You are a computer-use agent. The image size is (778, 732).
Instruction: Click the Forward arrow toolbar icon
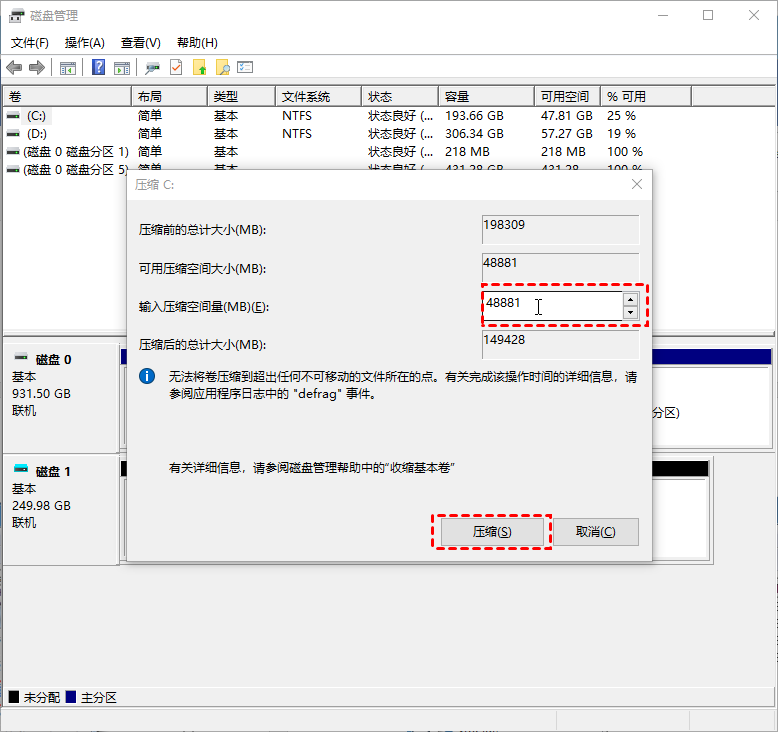click(37, 67)
